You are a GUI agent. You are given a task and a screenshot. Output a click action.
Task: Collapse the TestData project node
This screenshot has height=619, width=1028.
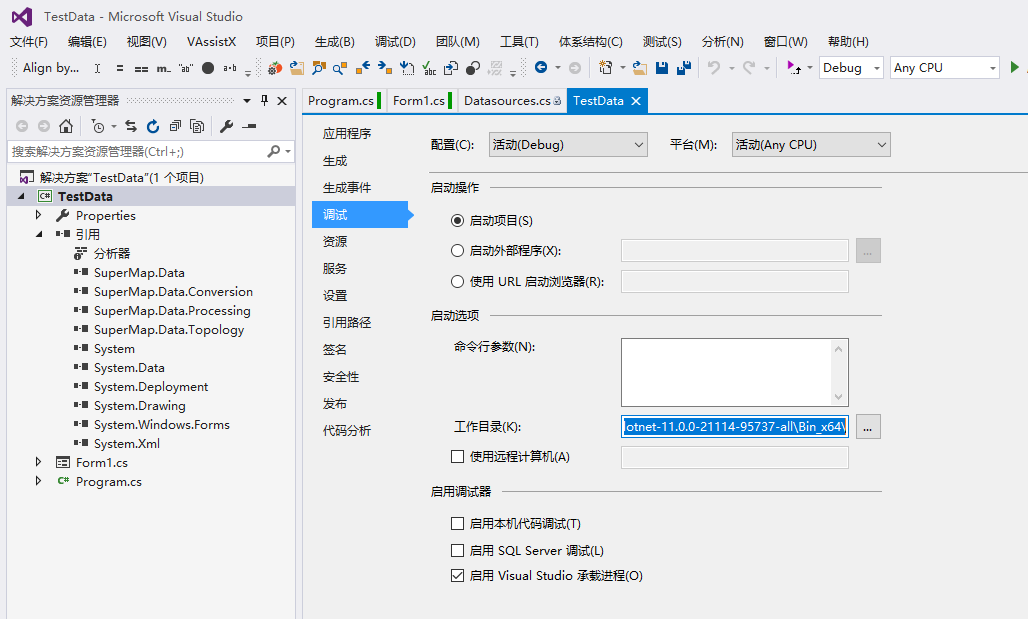[21, 196]
